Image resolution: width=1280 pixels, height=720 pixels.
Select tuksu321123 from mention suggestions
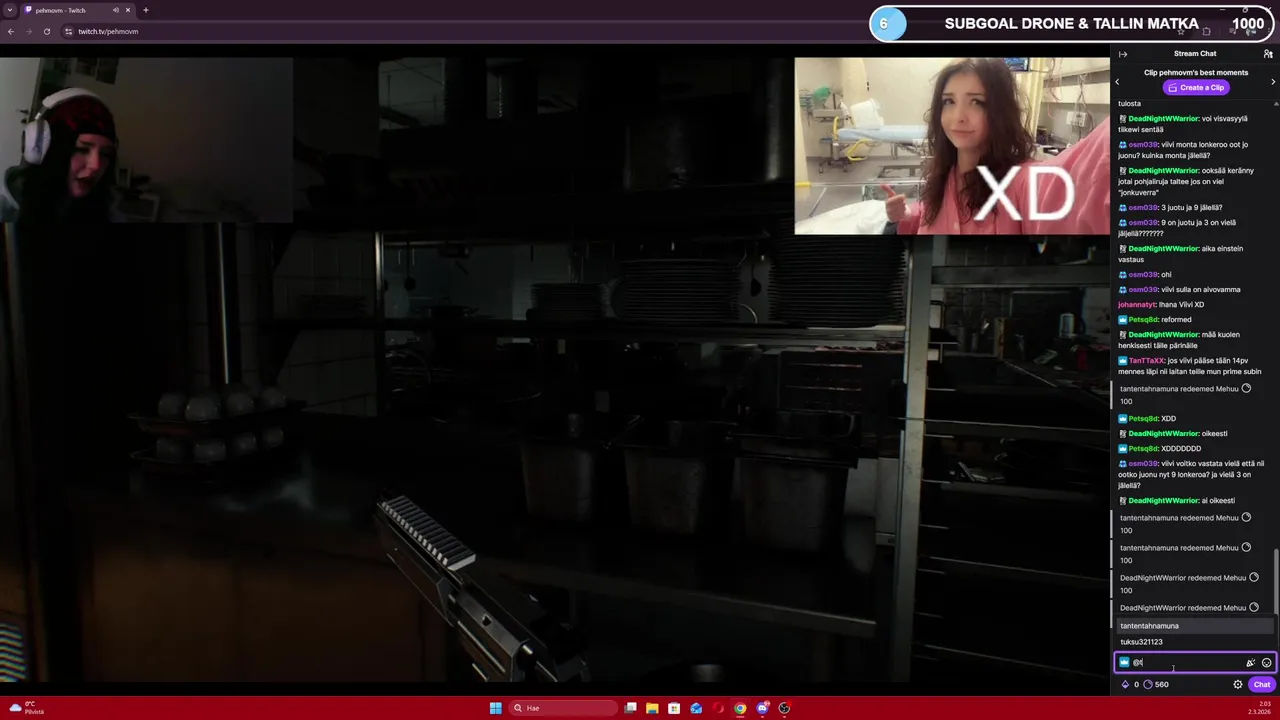(x=1195, y=642)
